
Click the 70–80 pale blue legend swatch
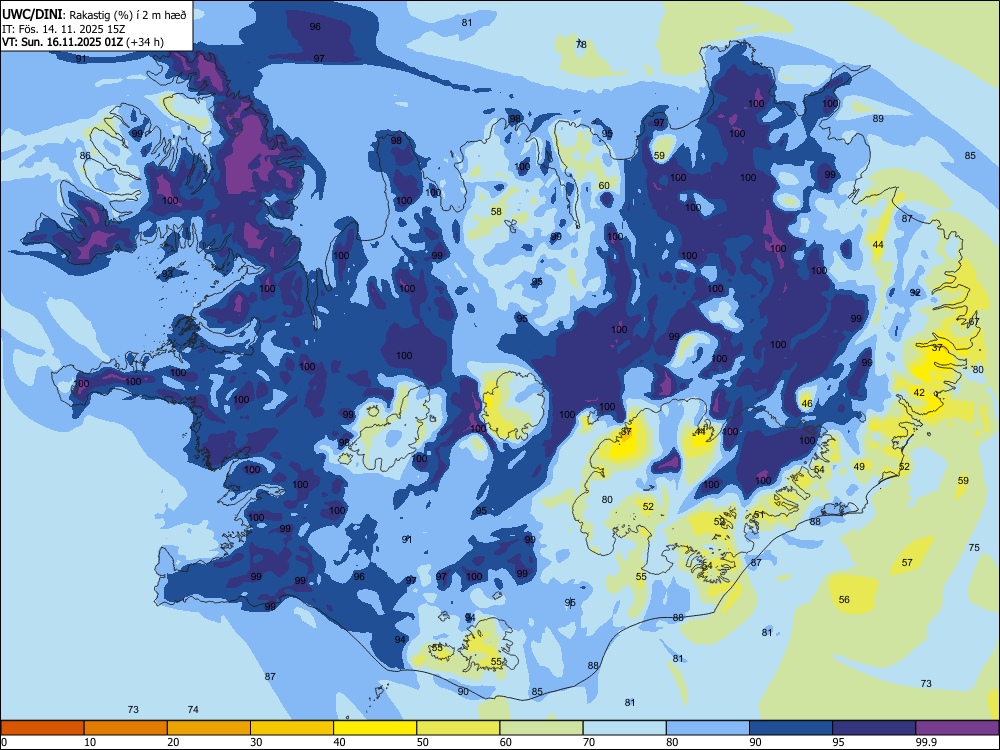pyautogui.click(x=624, y=728)
